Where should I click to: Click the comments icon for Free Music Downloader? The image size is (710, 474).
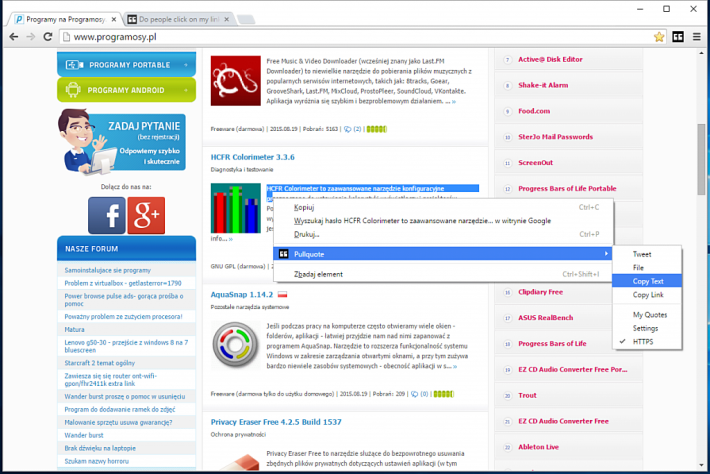click(347, 129)
